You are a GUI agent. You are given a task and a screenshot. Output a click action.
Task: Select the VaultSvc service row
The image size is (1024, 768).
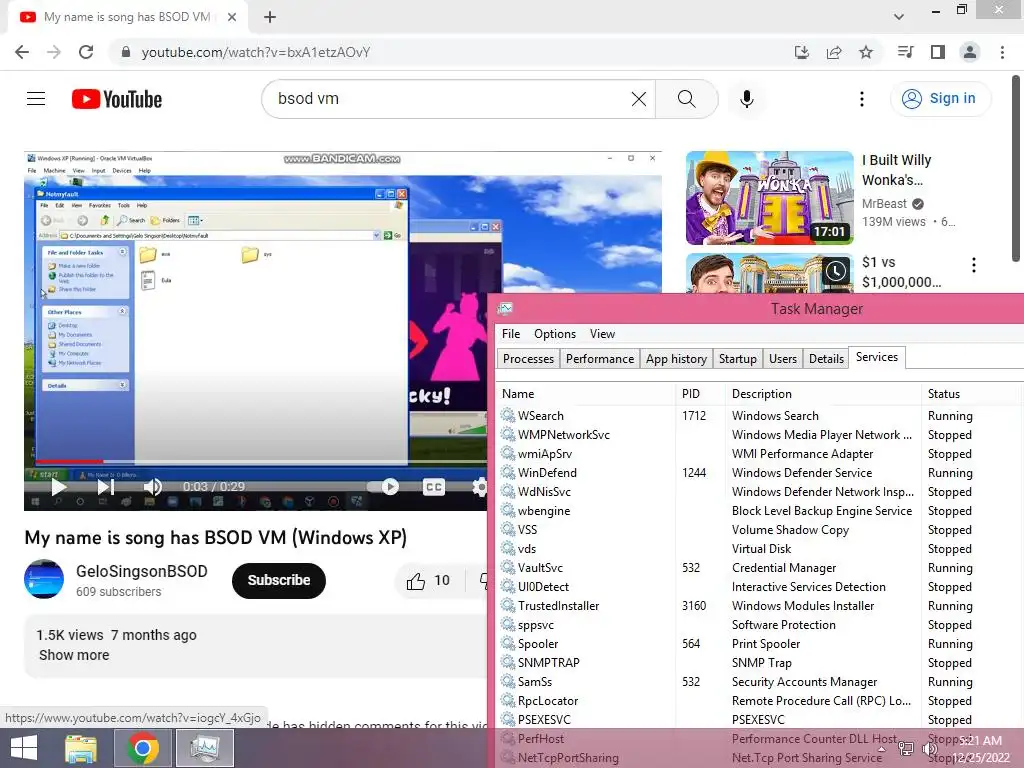pos(758,568)
